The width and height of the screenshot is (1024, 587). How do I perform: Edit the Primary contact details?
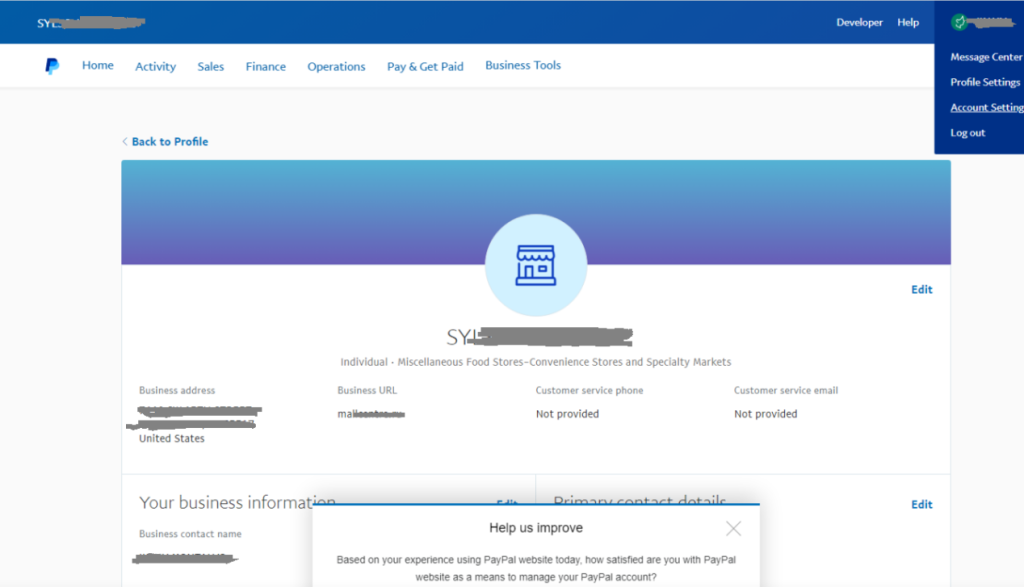[x=921, y=504]
